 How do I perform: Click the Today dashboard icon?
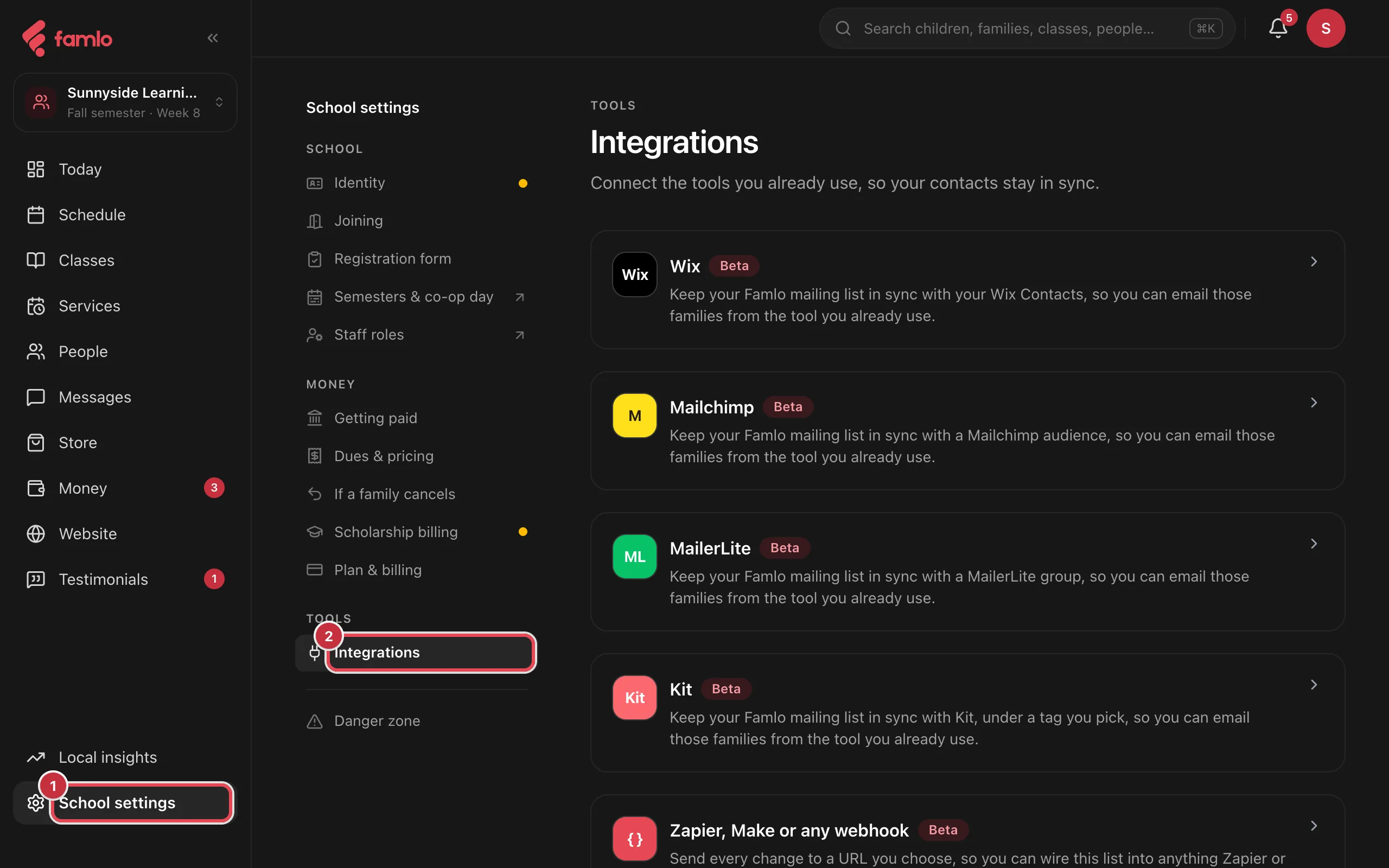point(36,169)
